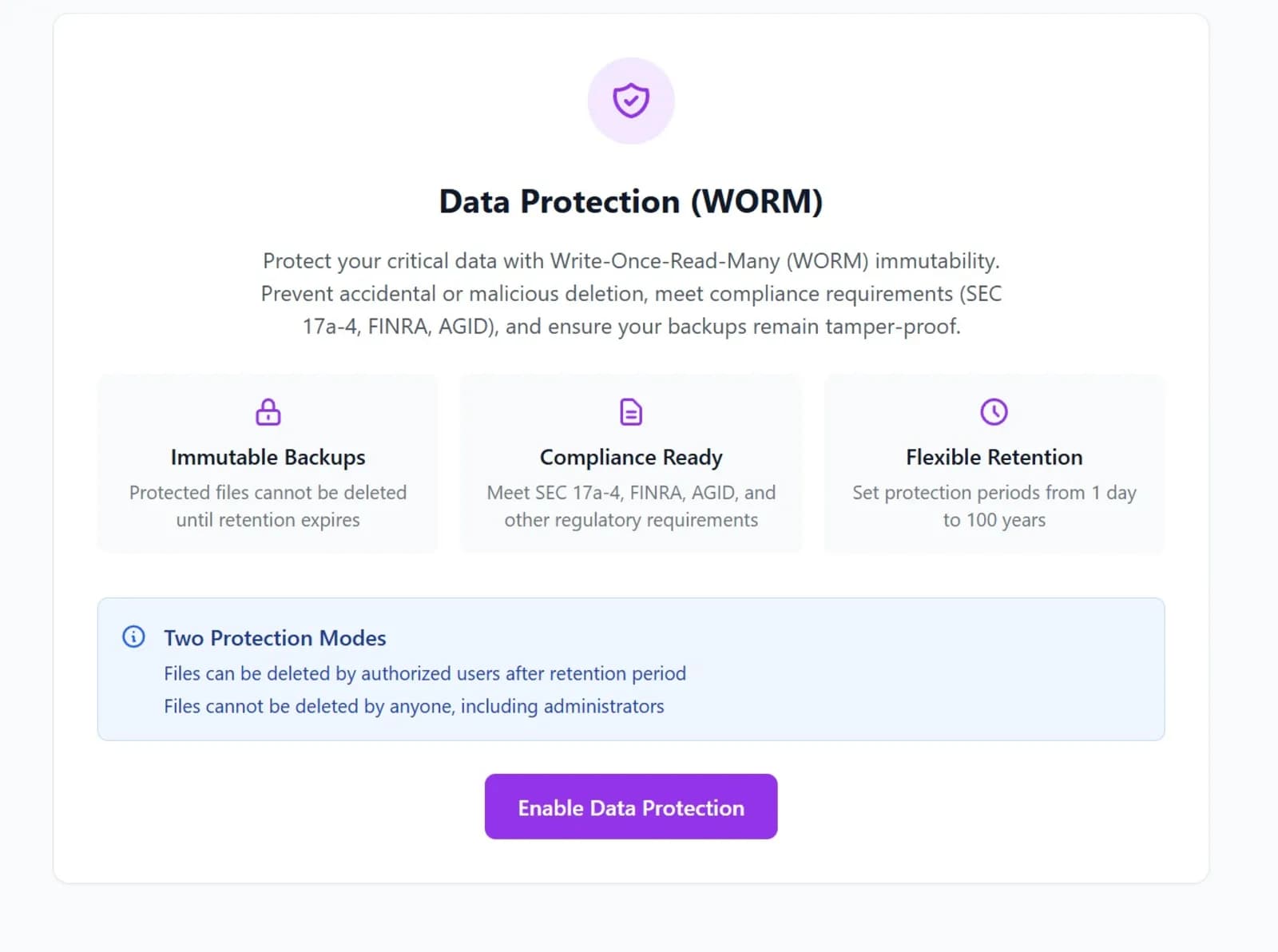The width and height of the screenshot is (1278, 952).
Task: Select the blue info banner
Action: coord(630,668)
